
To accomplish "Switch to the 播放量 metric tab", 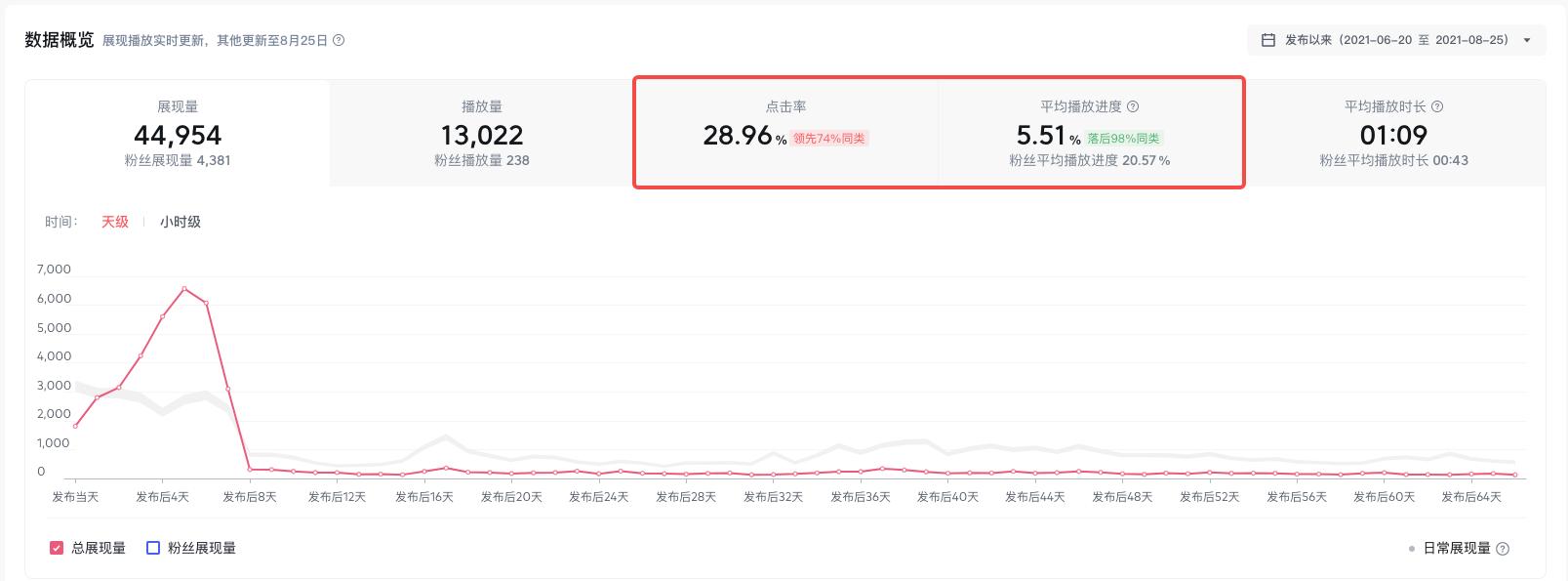I will coord(482,133).
